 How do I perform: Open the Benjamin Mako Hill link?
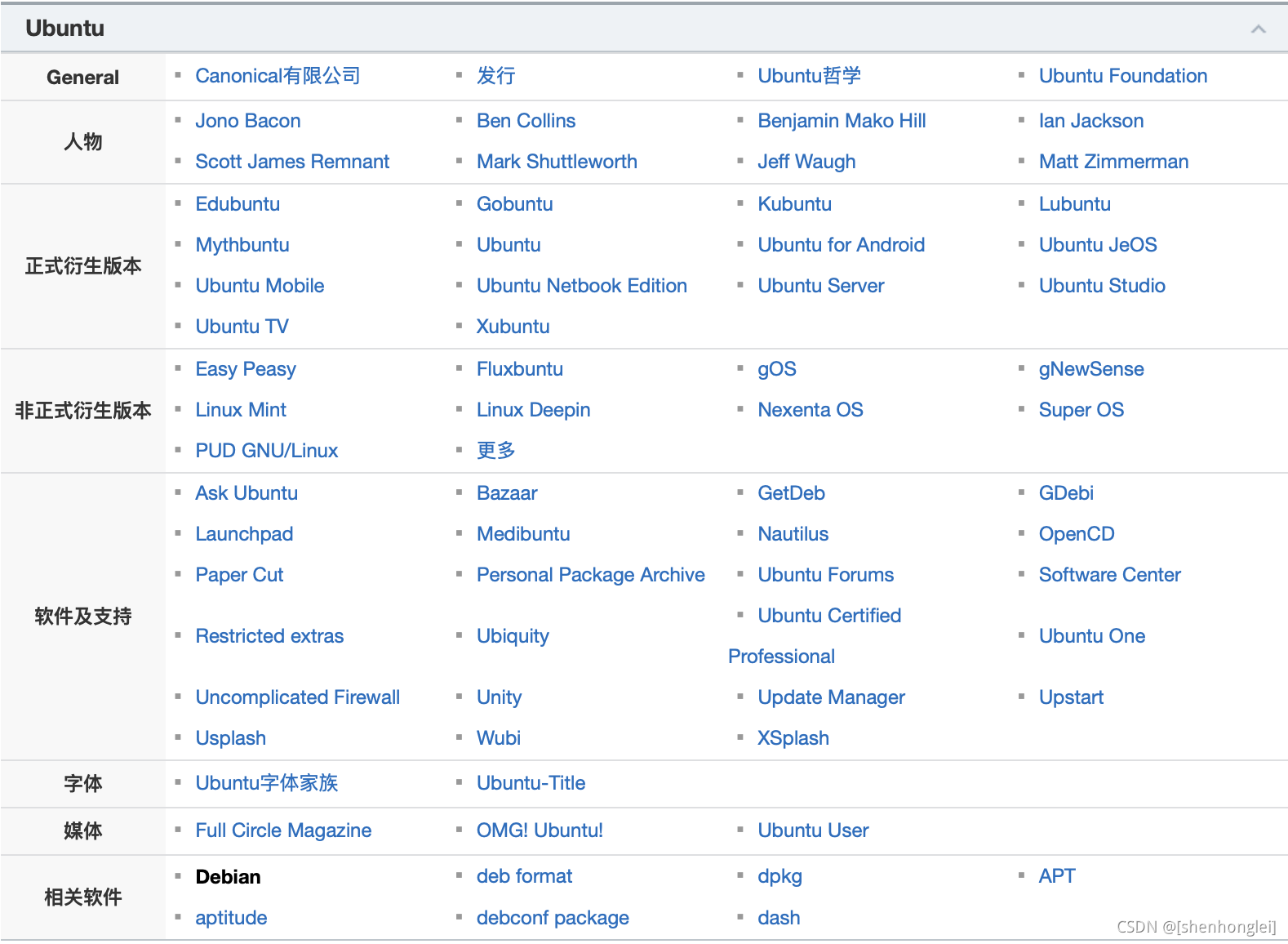pyautogui.click(x=842, y=121)
